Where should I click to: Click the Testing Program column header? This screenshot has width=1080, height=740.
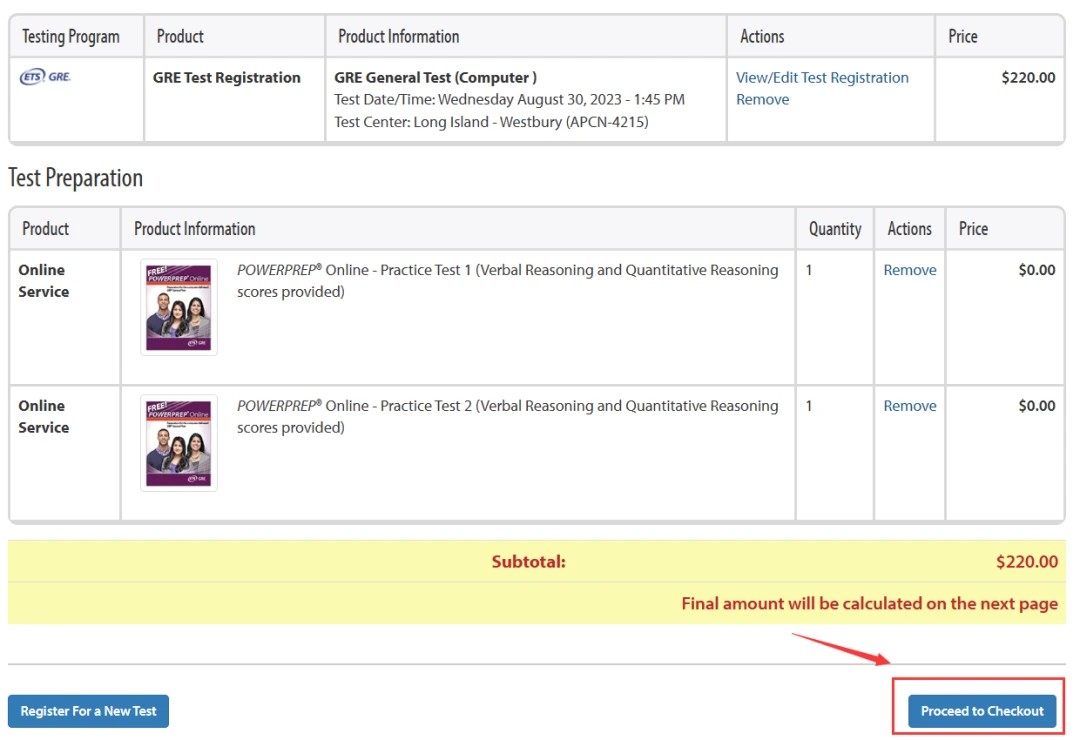[71, 37]
